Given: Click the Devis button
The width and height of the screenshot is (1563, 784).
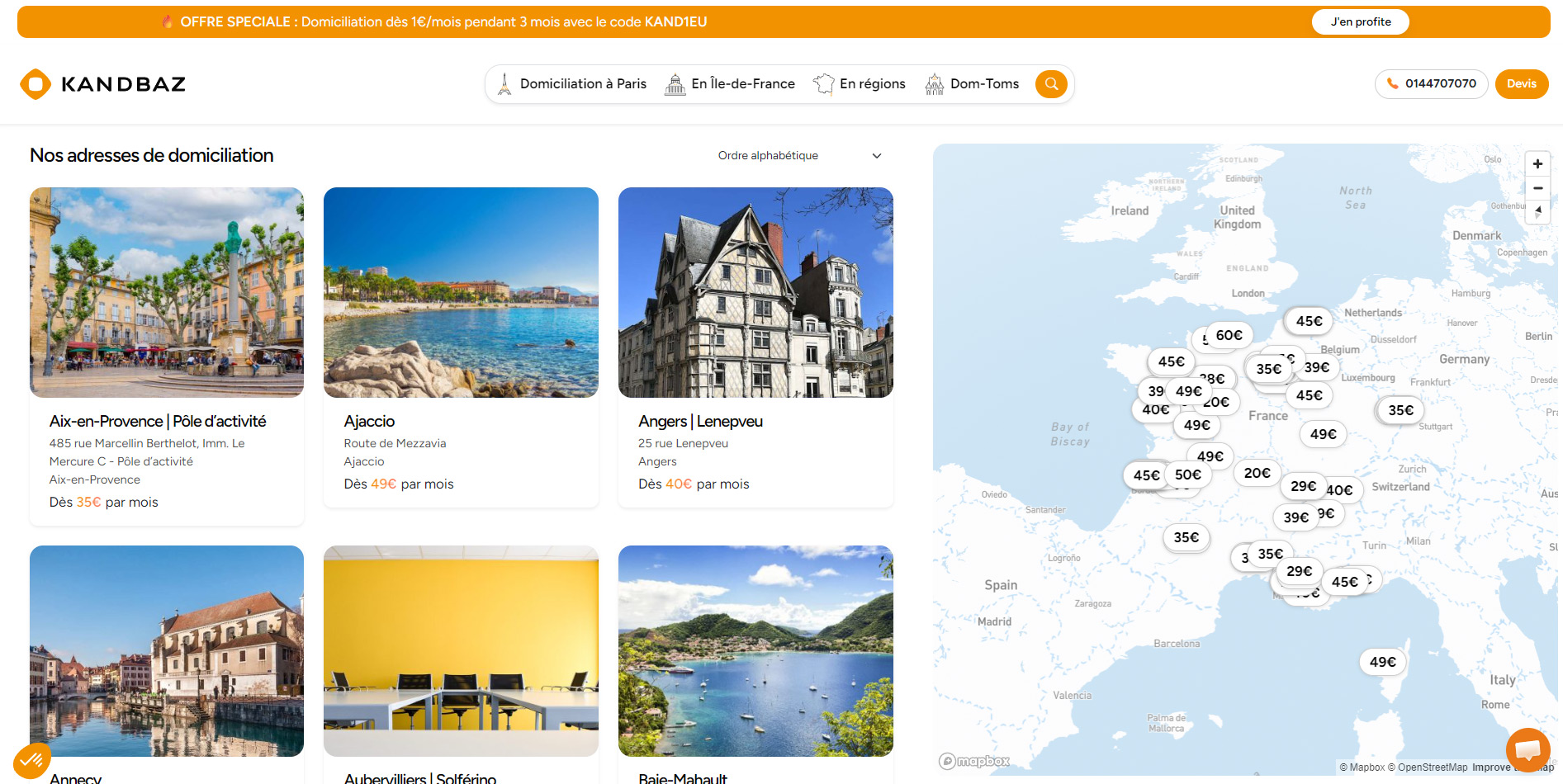Looking at the screenshot, I should coord(1521,84).
